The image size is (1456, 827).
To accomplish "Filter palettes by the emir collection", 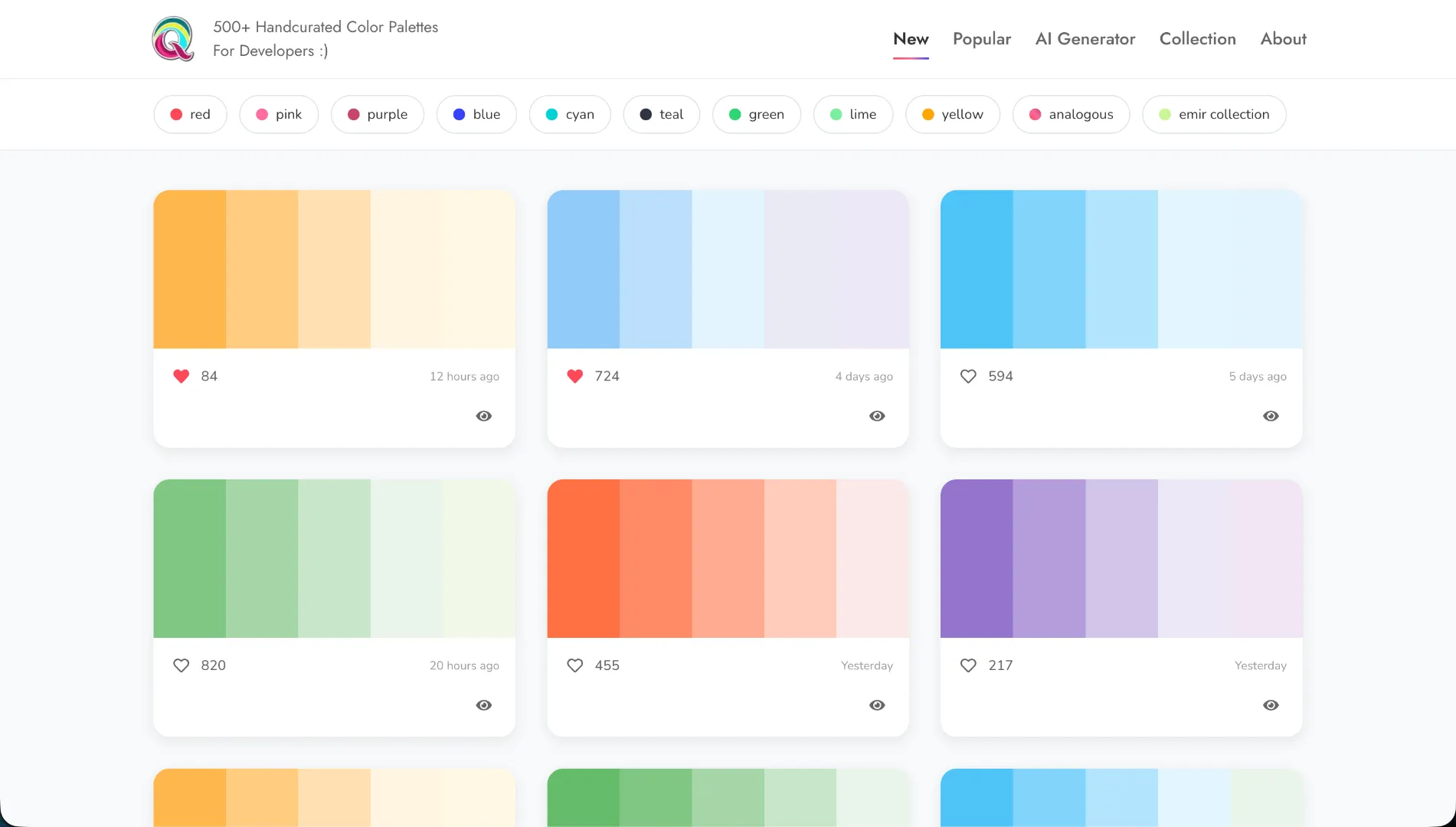I will pyautogui.click(x=1214, y=114).
